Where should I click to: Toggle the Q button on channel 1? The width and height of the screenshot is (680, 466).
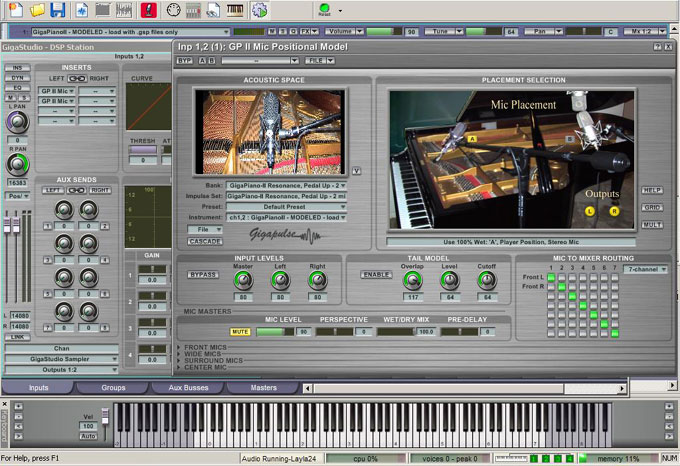tap(293, 32)
